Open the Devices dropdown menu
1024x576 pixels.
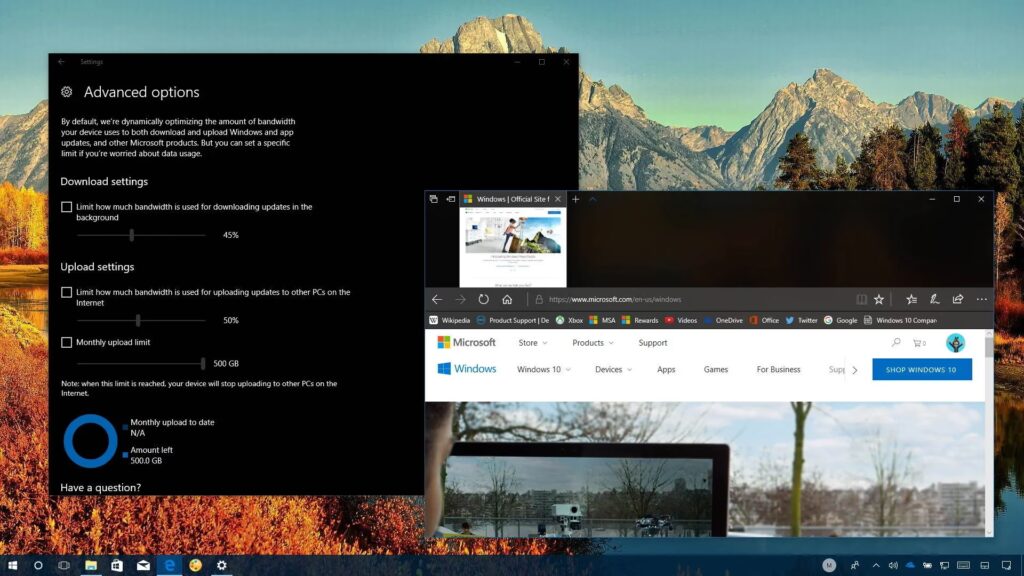click(x=613, y=369)
